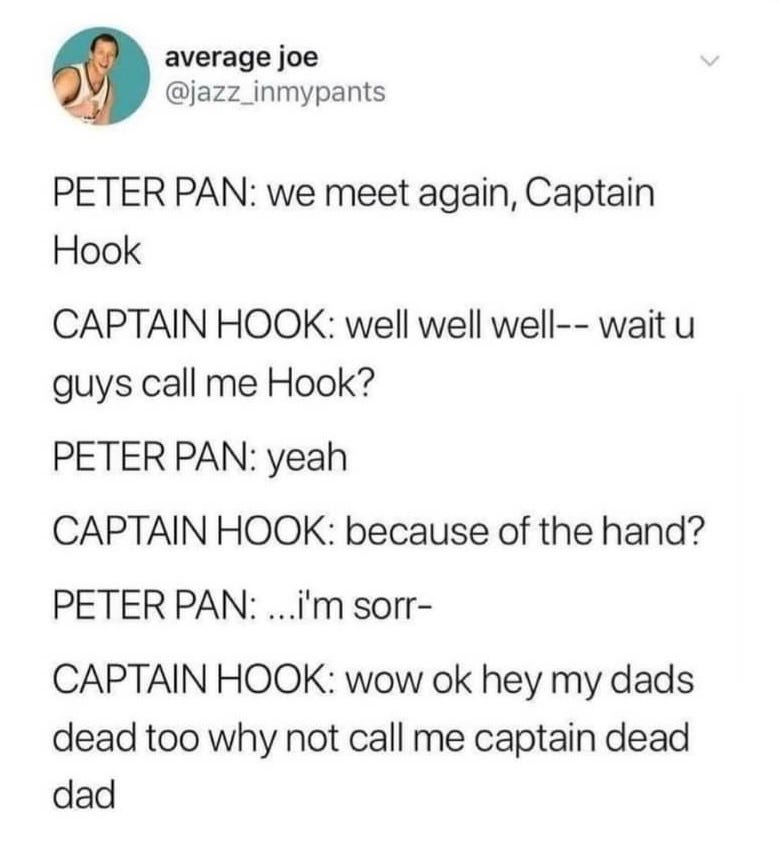Click the text 'because of the hand?'

tap(524, 531)
